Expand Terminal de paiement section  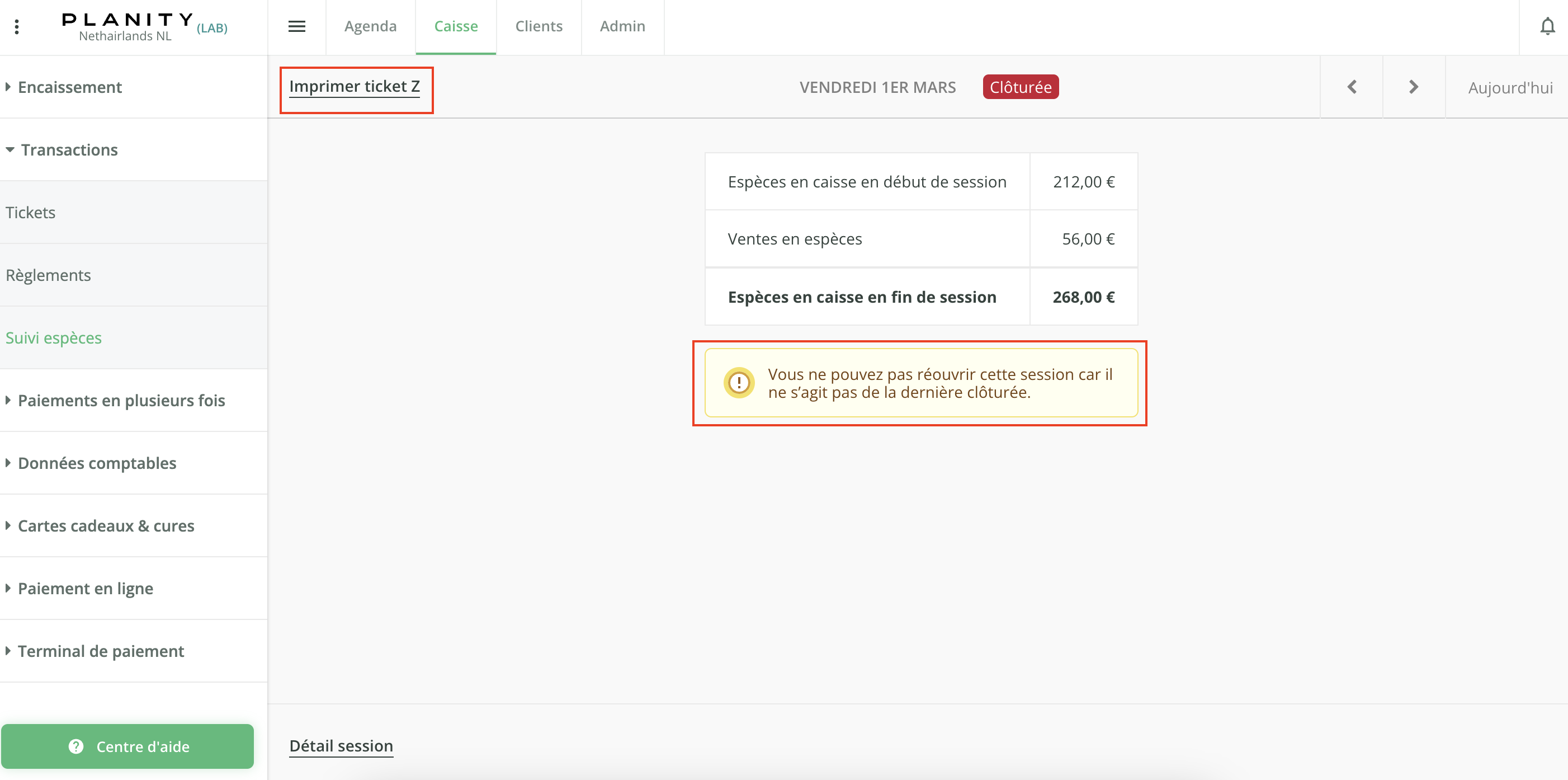coord(101,651)
